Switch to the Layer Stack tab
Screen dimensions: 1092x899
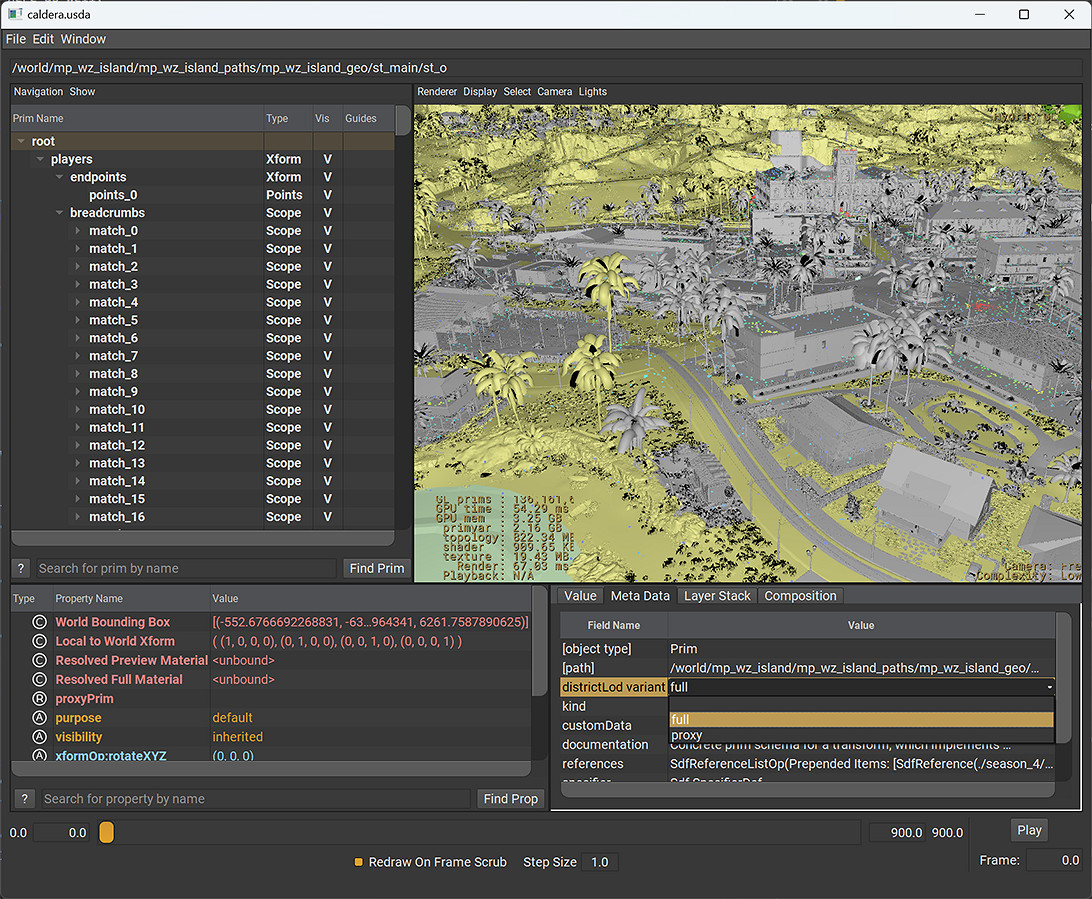click(x=717, y=596)
